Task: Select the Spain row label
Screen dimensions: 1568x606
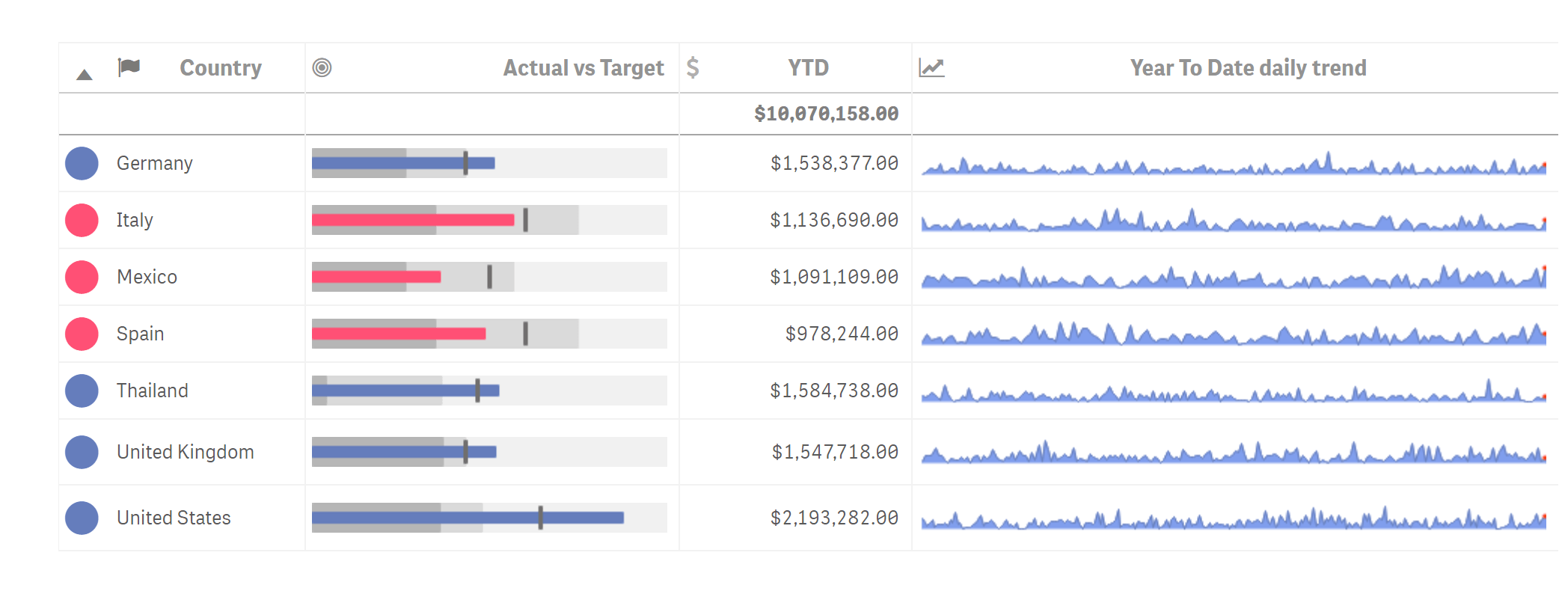Action: click(x=140, y=334)
